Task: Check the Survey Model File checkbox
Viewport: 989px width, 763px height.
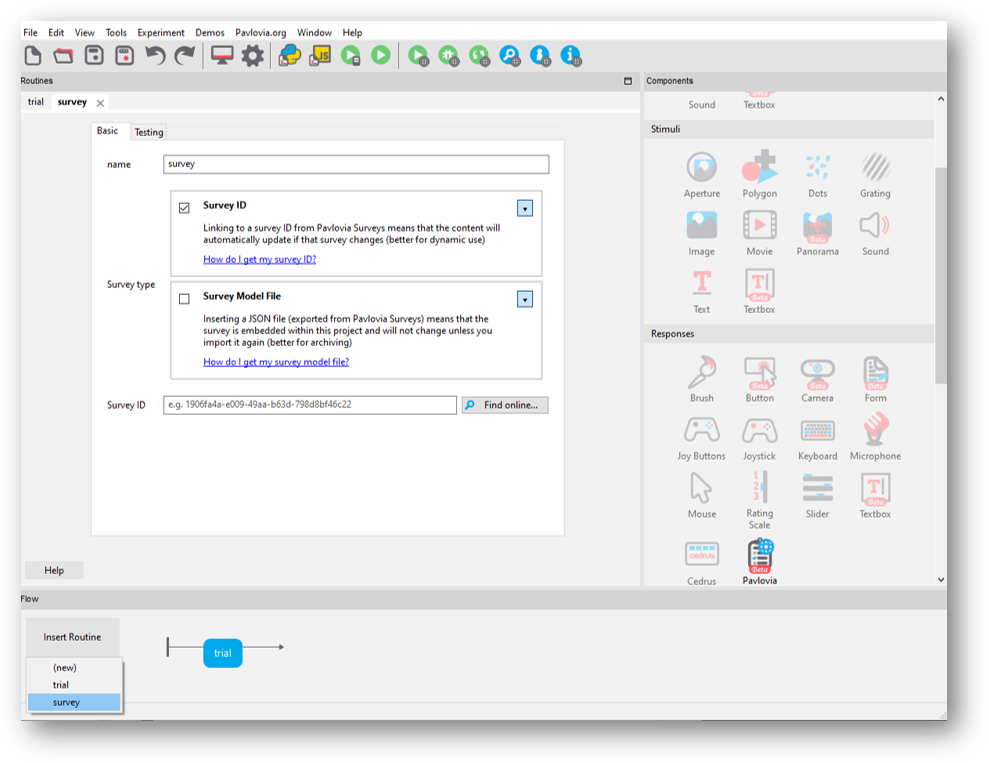Action: click(184, 298)
